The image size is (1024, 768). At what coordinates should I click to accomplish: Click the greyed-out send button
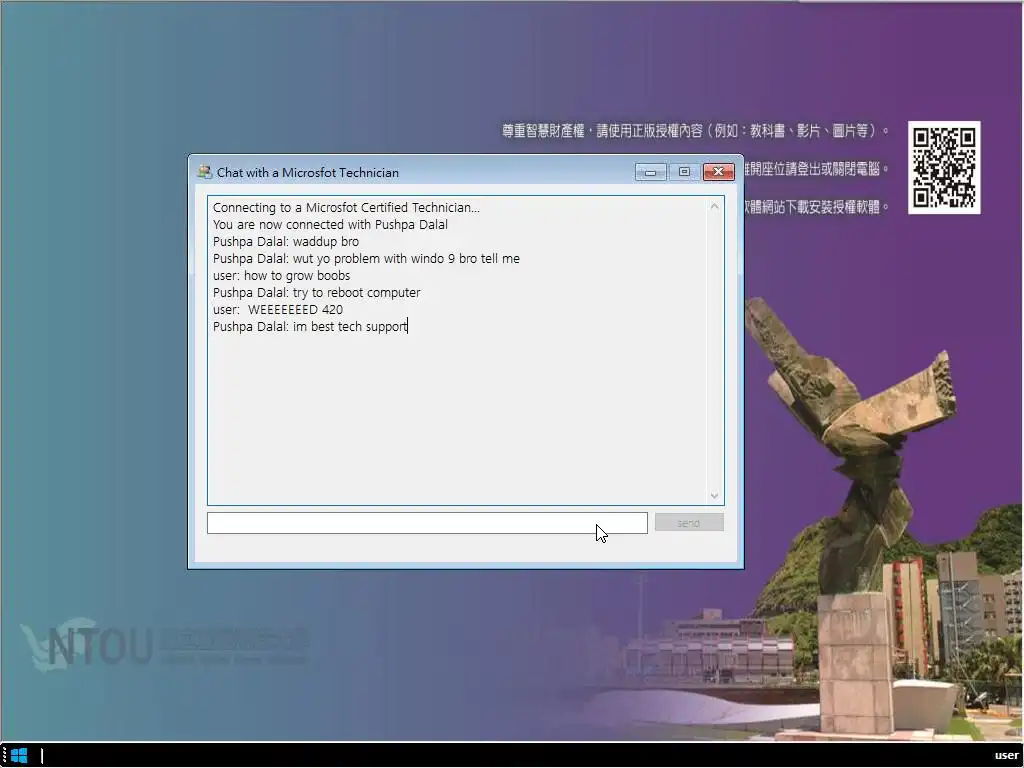tap(689, 522)
